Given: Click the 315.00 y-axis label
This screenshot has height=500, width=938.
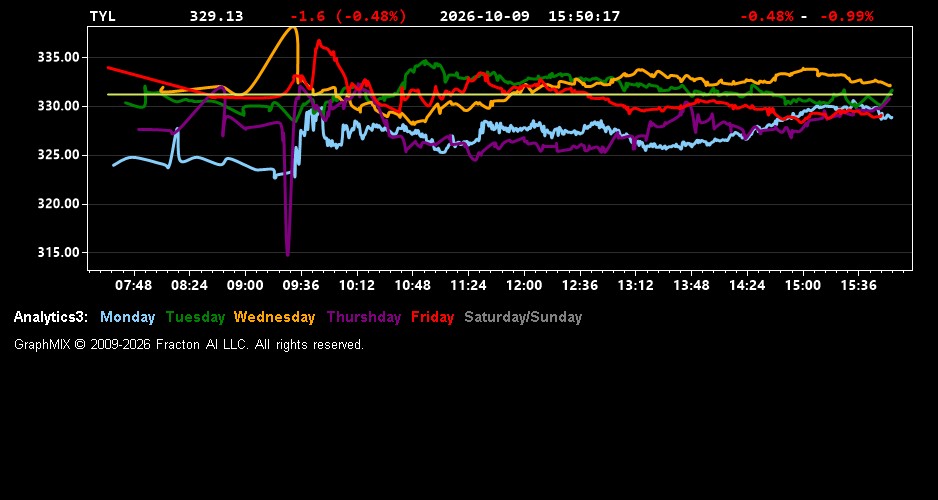Looking at the screenshot, I should tap(59, 252).
